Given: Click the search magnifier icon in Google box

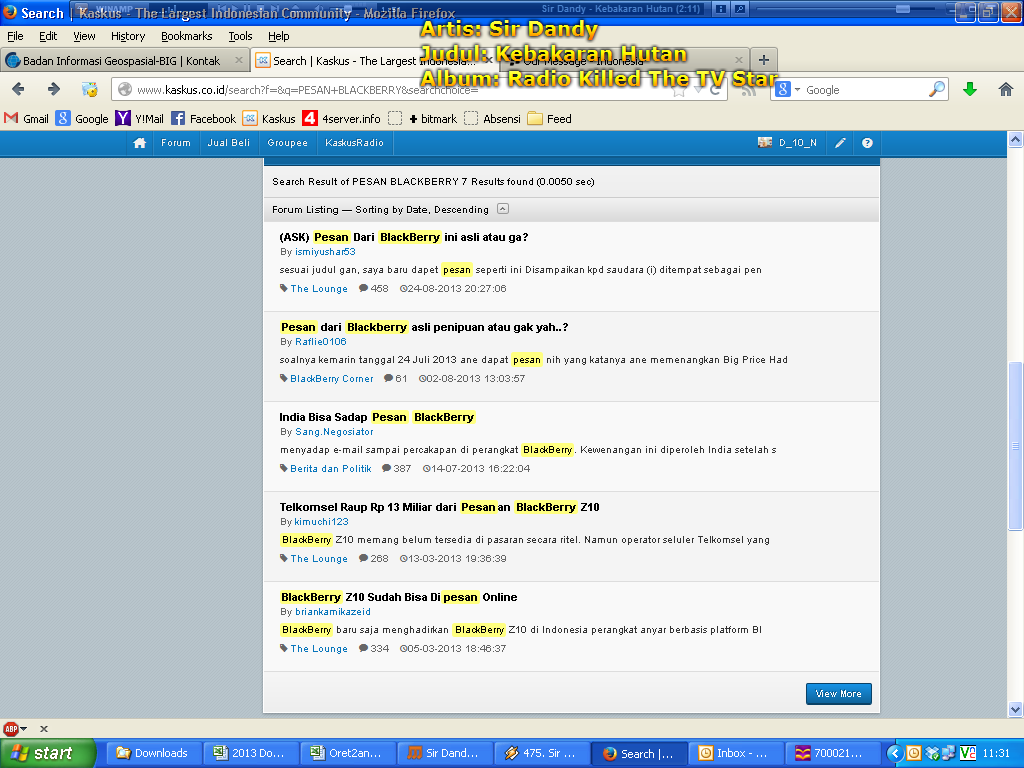Looking at the screenshot, I should (936, 89).
